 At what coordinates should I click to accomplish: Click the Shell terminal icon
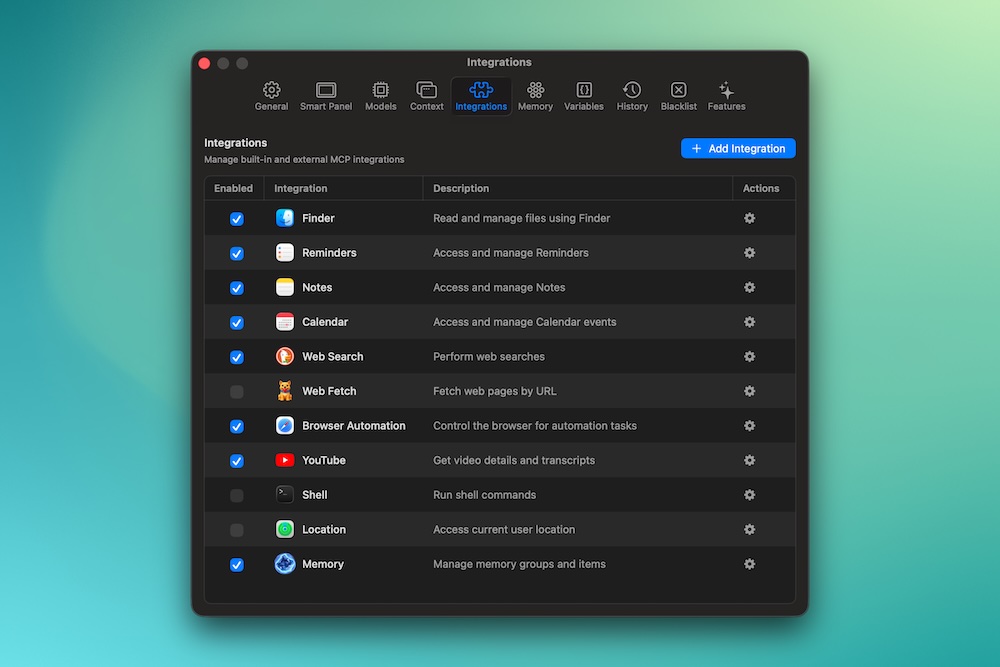tap(285, 495)
